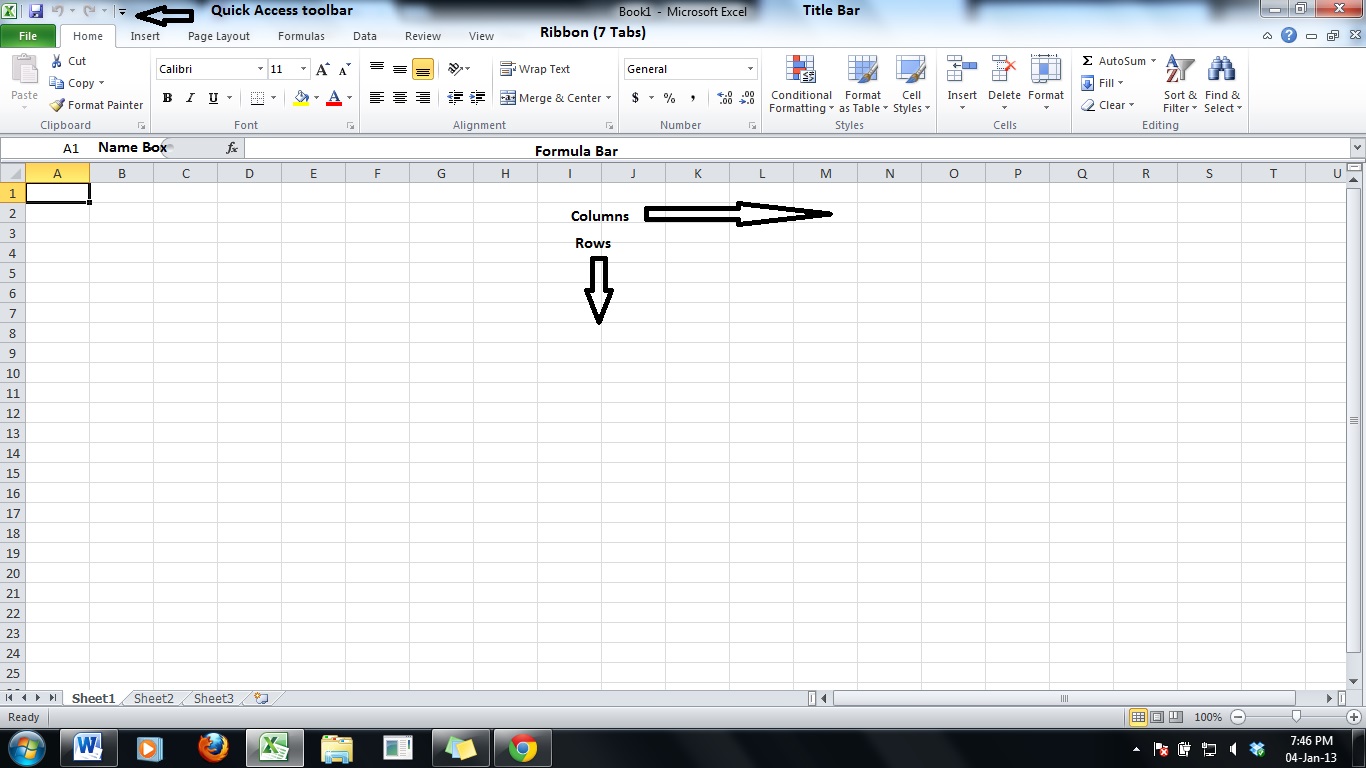Align text left in cell
This screenshot has height=768, width=1366.
(377, 98)
